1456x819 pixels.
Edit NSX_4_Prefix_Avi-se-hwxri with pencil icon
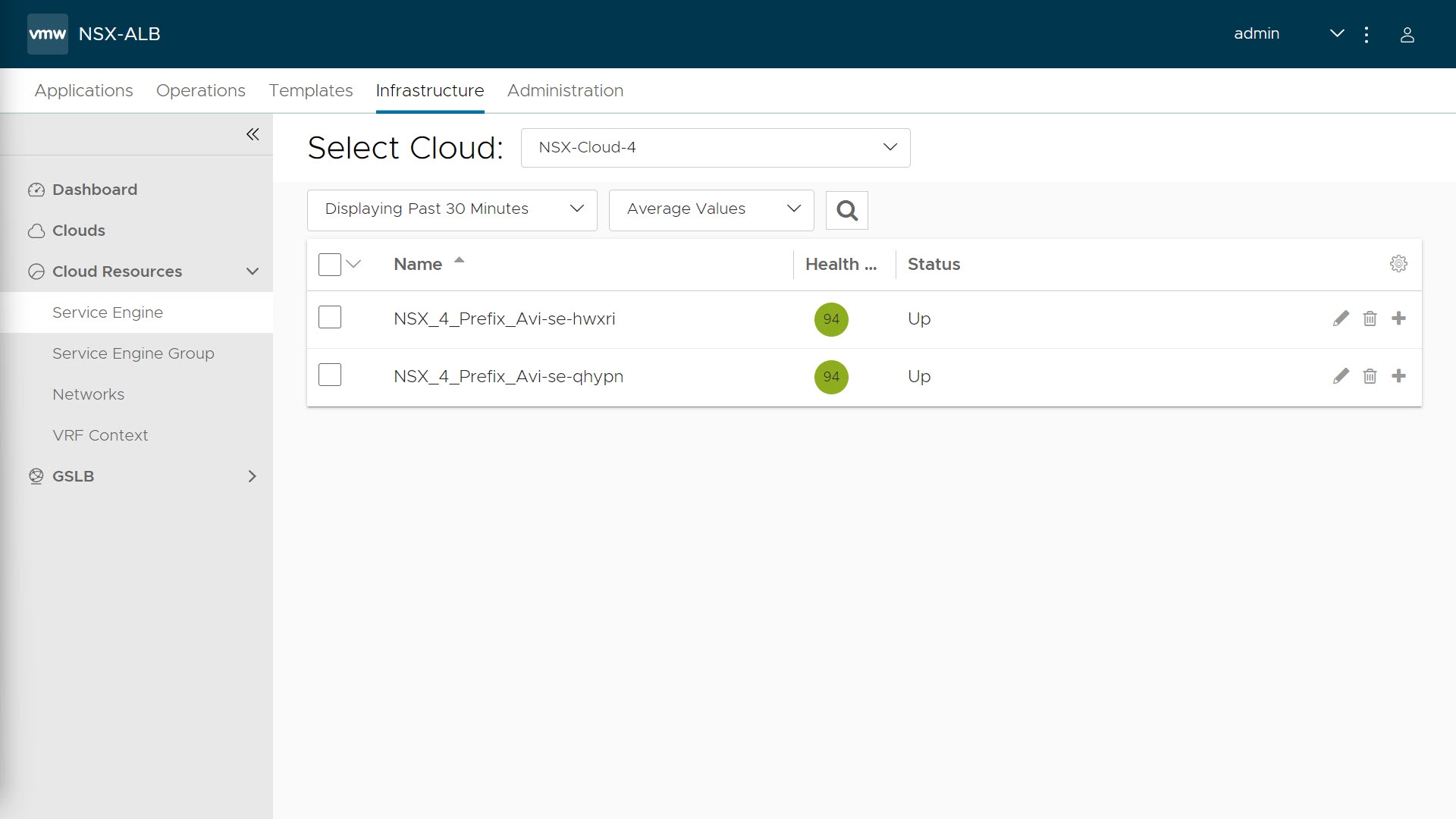tap(1341, 318)
